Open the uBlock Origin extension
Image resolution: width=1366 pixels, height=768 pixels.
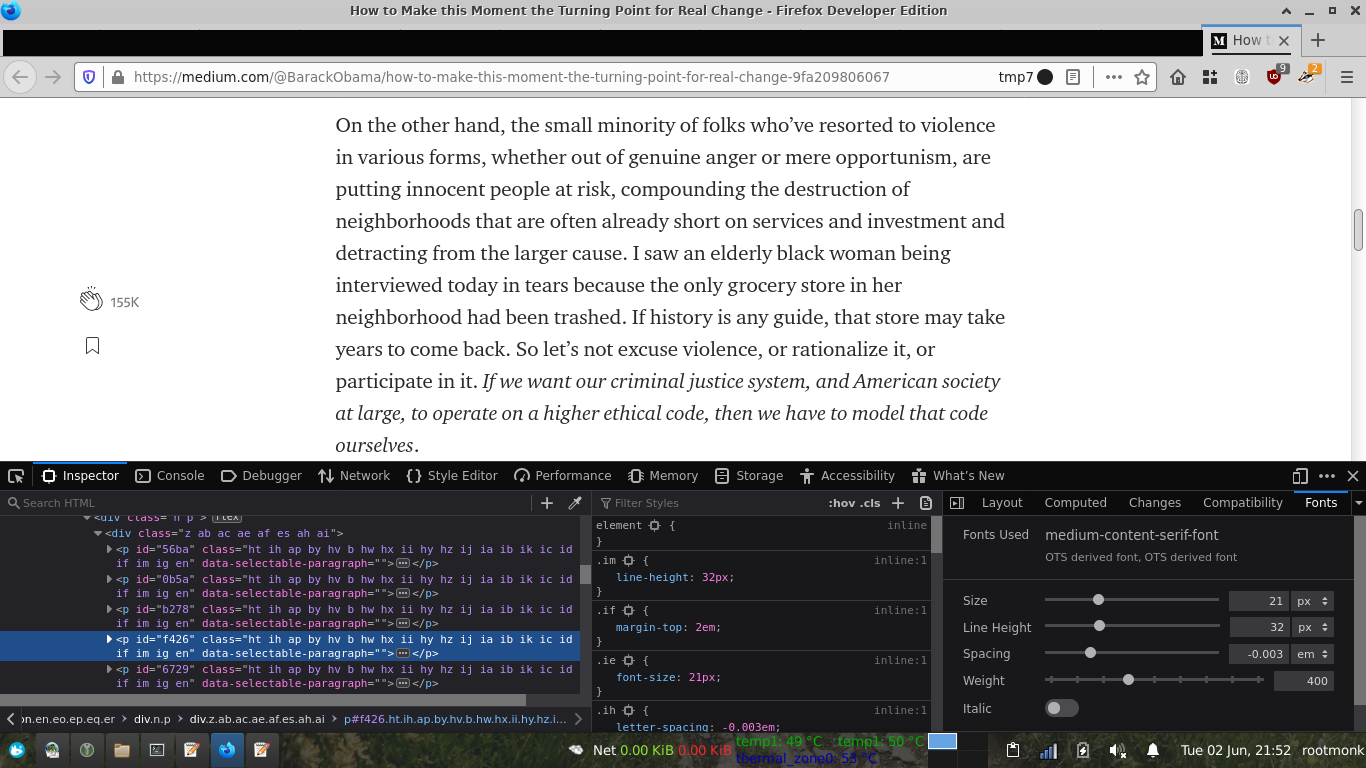click(1275, 75)
